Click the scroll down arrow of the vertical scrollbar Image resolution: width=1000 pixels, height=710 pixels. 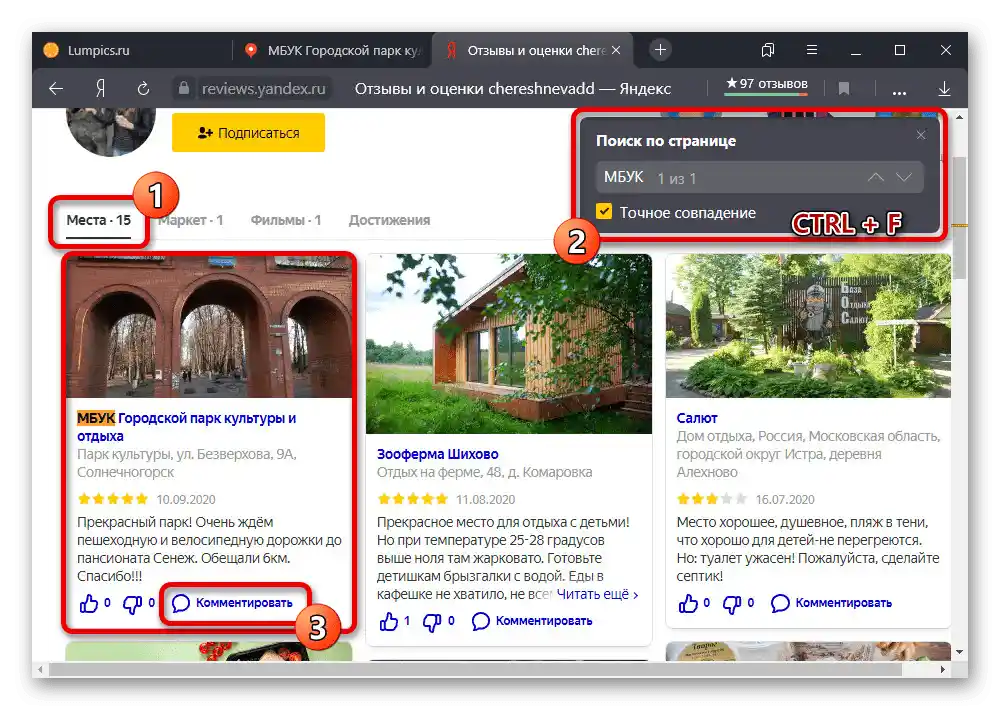coord(959,653)
